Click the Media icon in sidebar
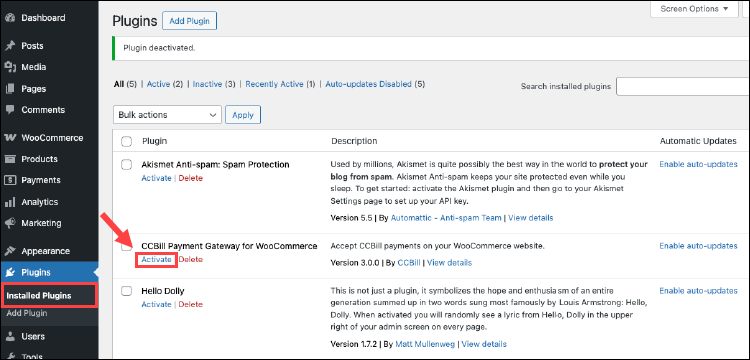Image resolution: width=750 pixels, height=360 pixels. click(10, 67)
